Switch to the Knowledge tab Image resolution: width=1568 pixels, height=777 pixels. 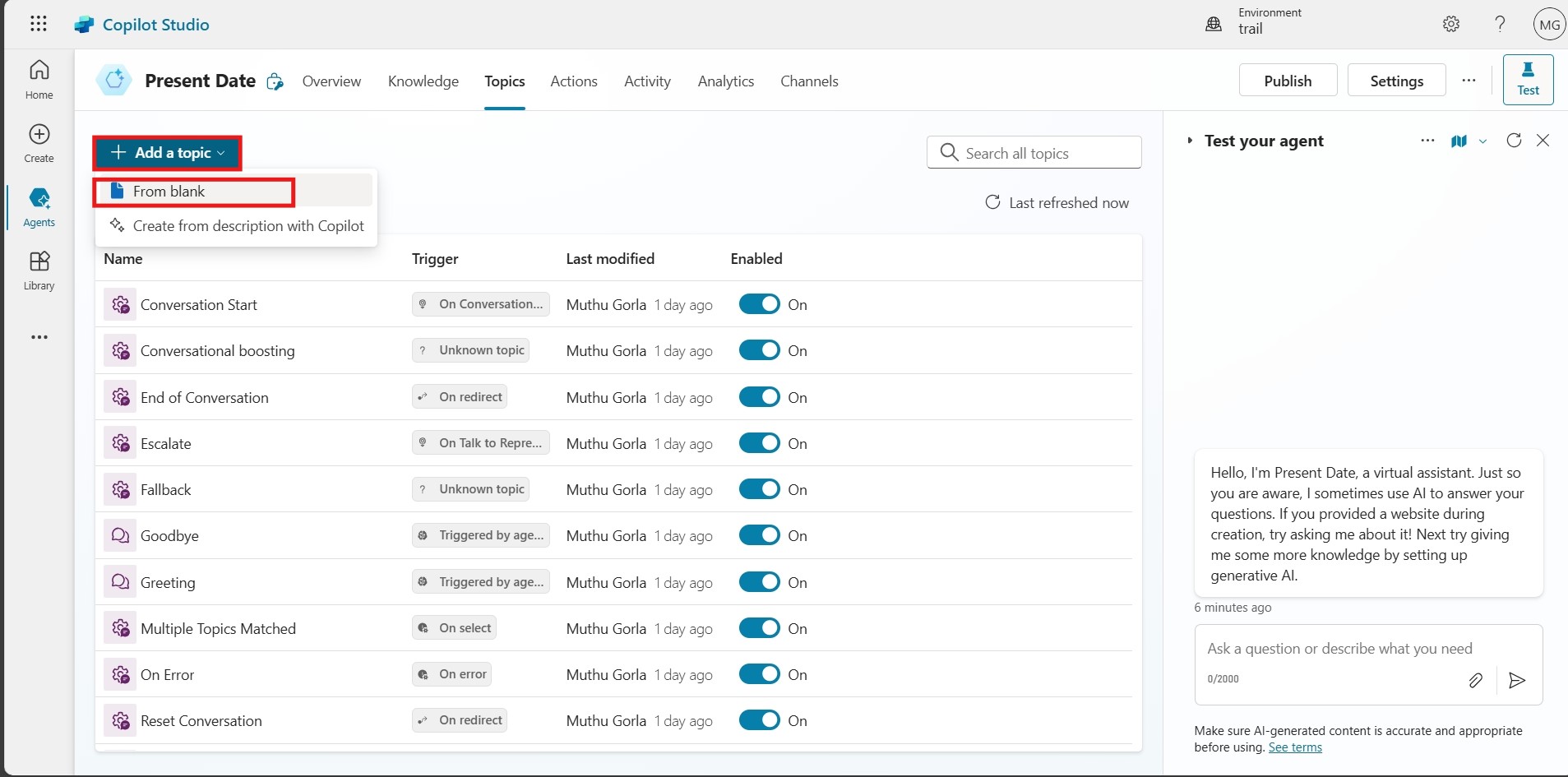[x=423, y=81]
